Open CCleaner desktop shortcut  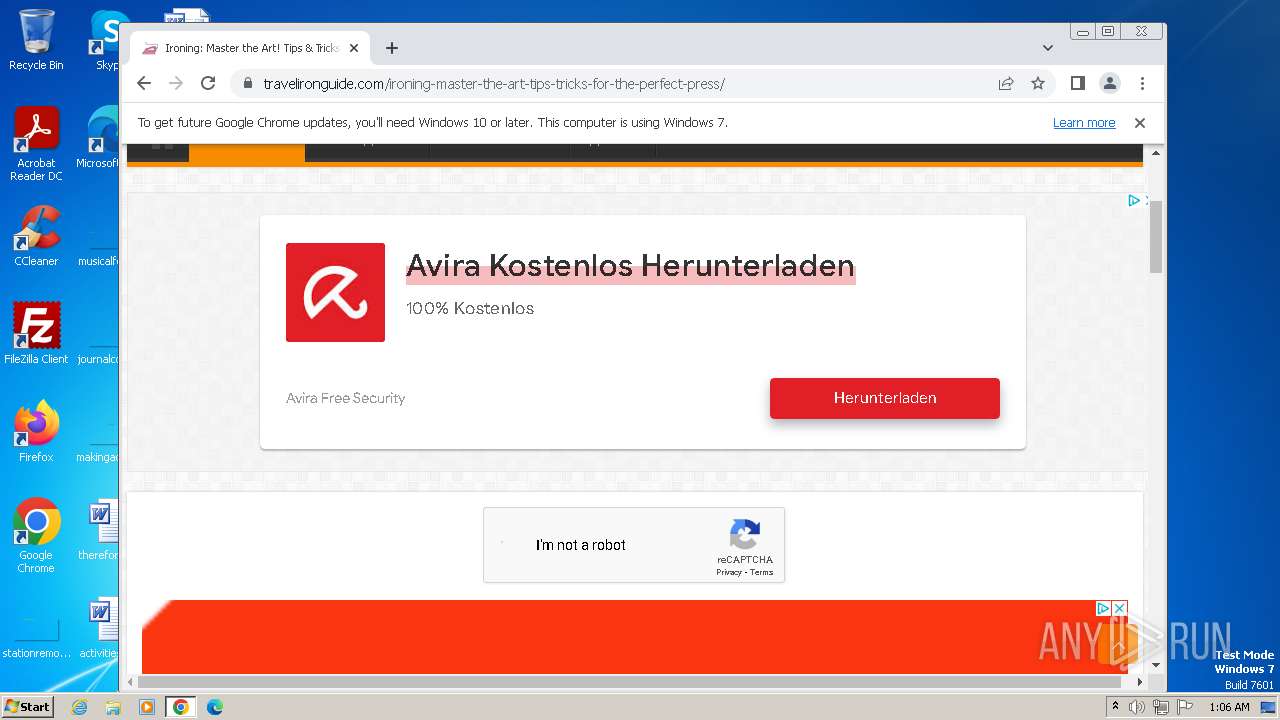pyautogui.click(x=36, y=236)
